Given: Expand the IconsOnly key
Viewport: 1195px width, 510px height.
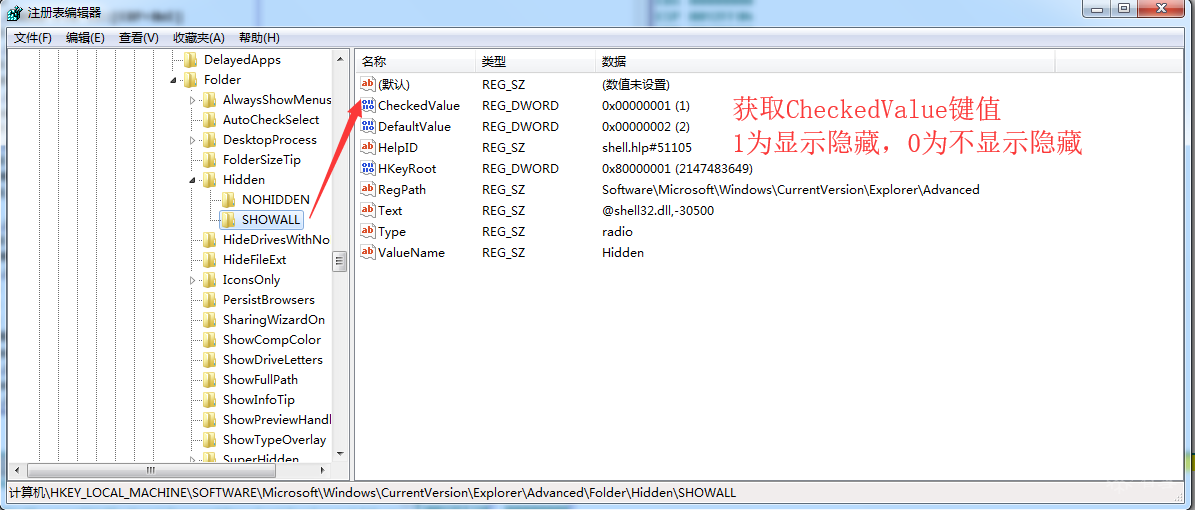Looking at the screenshot, I should point(192,280).
